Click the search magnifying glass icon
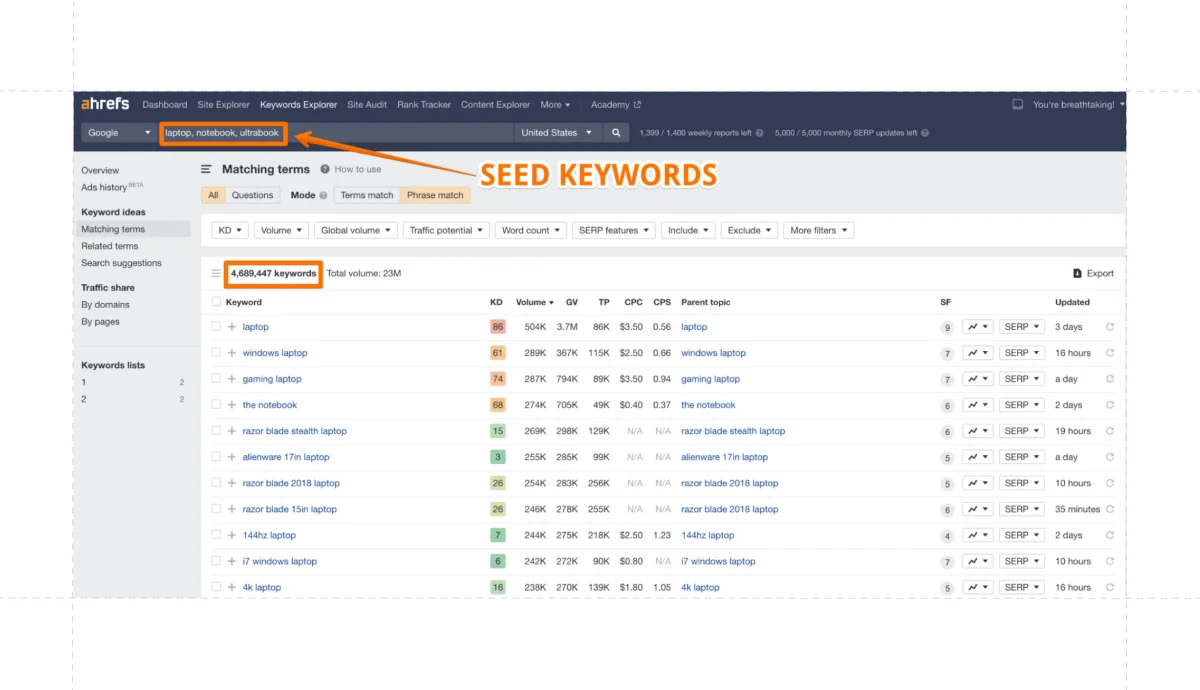 coord(615,131)
